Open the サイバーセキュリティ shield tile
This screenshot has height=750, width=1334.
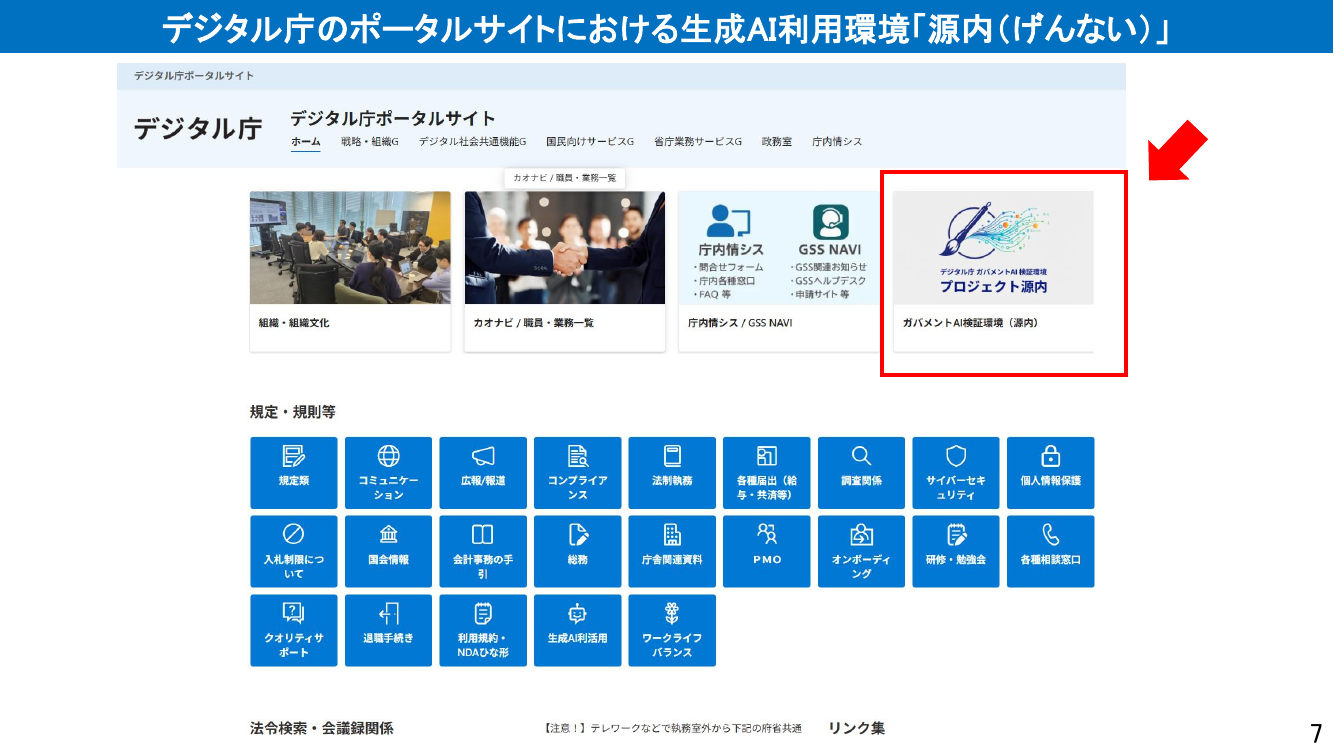(956, 473)
